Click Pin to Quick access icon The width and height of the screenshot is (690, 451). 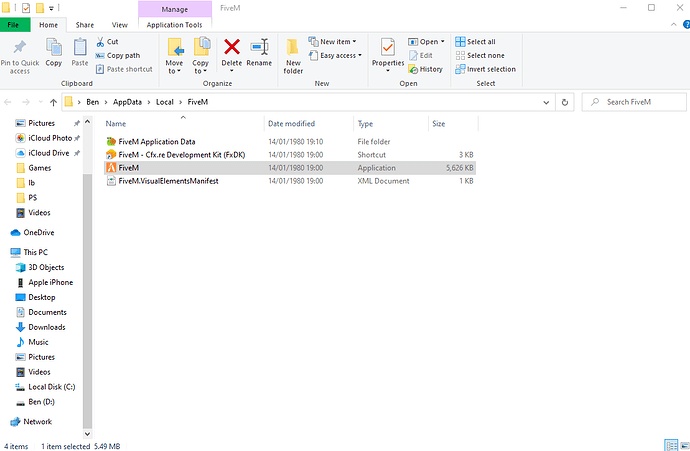(20, 47)
